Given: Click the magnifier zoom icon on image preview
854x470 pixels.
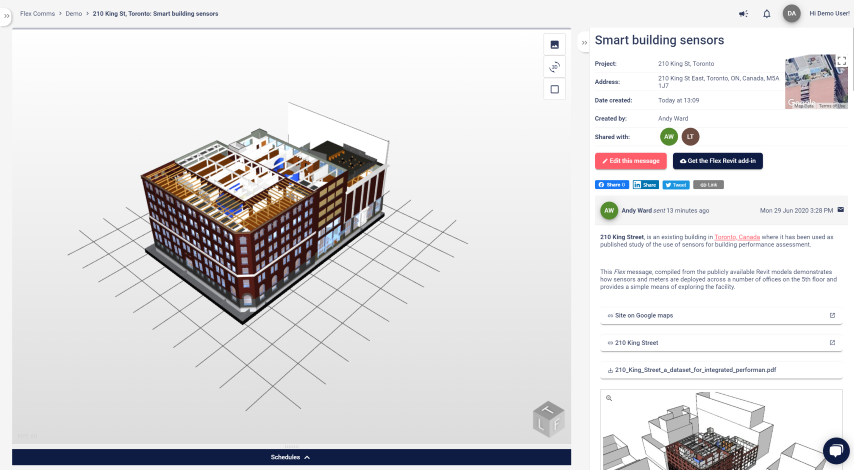Looking at the screenshot, I should [x=609, y=398].
